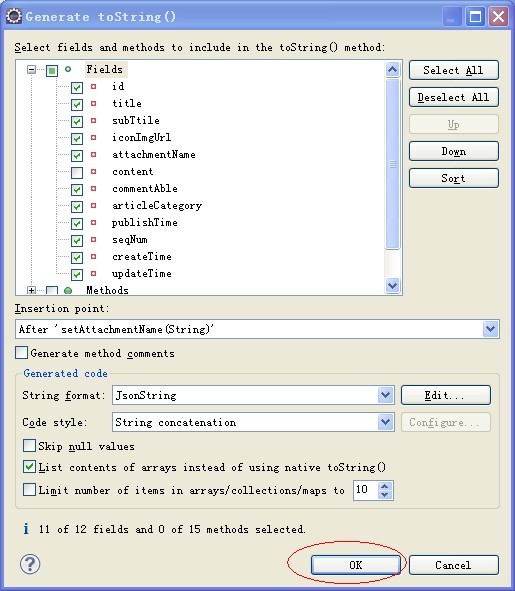Click the field icon beside attachmentName
Screen dimensions: 515x591
(93, 155)
